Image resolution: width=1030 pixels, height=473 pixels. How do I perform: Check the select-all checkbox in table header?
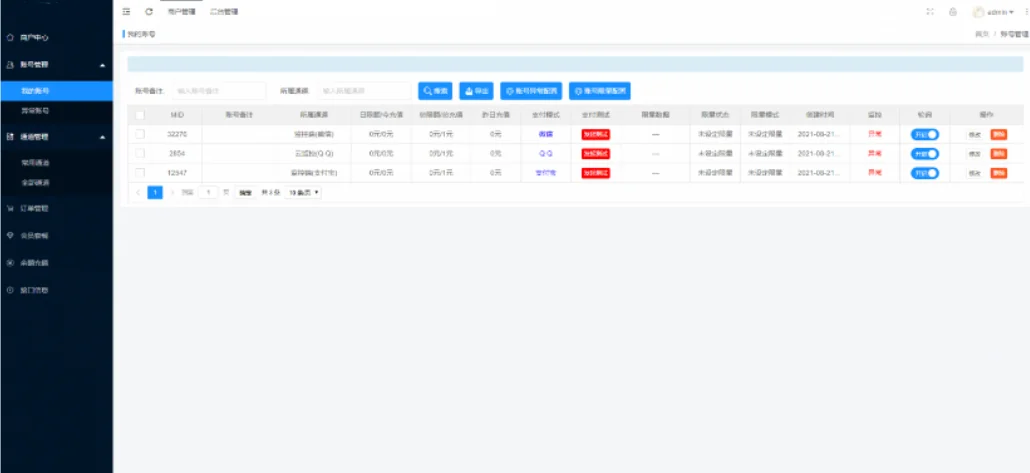(140, 115)
